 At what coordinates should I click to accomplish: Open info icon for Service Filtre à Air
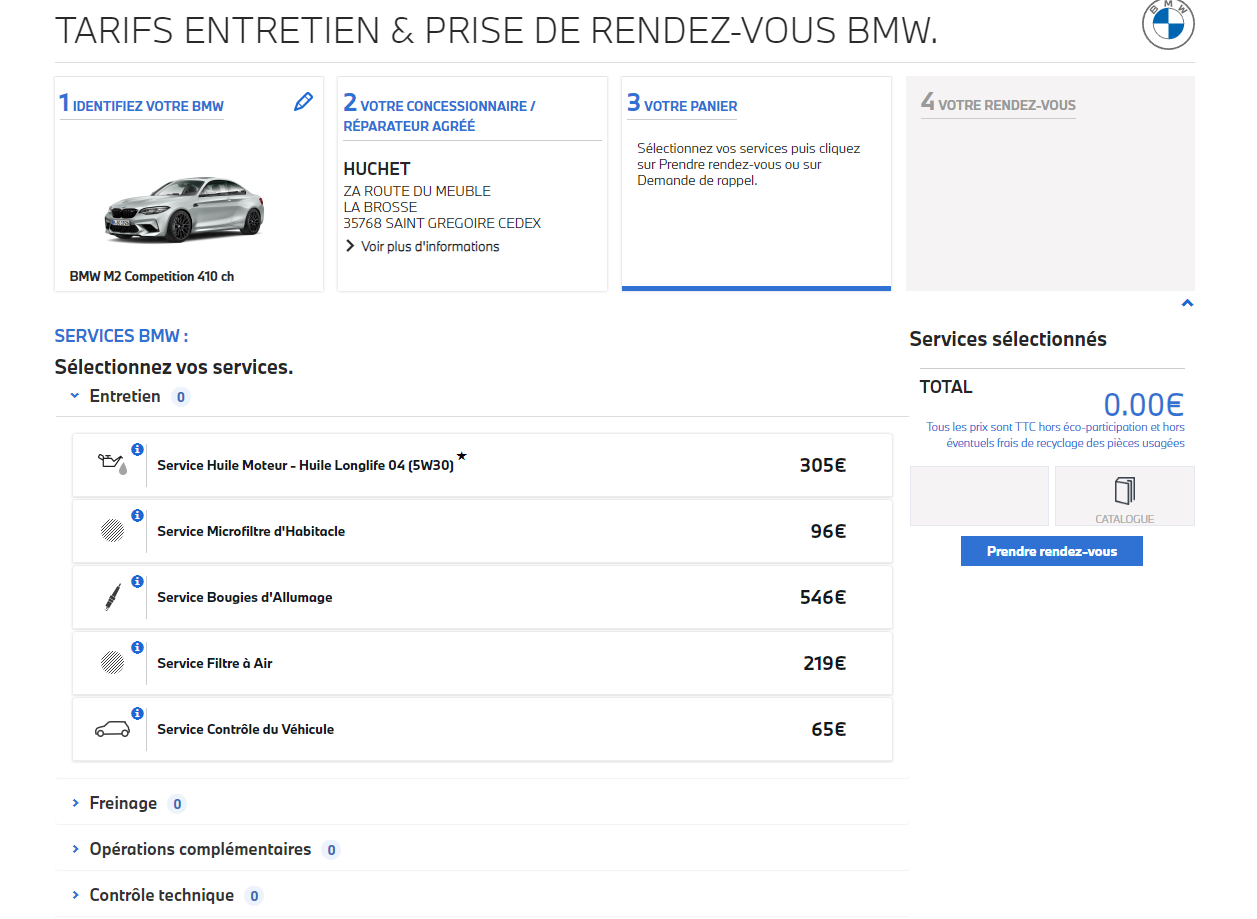coord(138,647)
